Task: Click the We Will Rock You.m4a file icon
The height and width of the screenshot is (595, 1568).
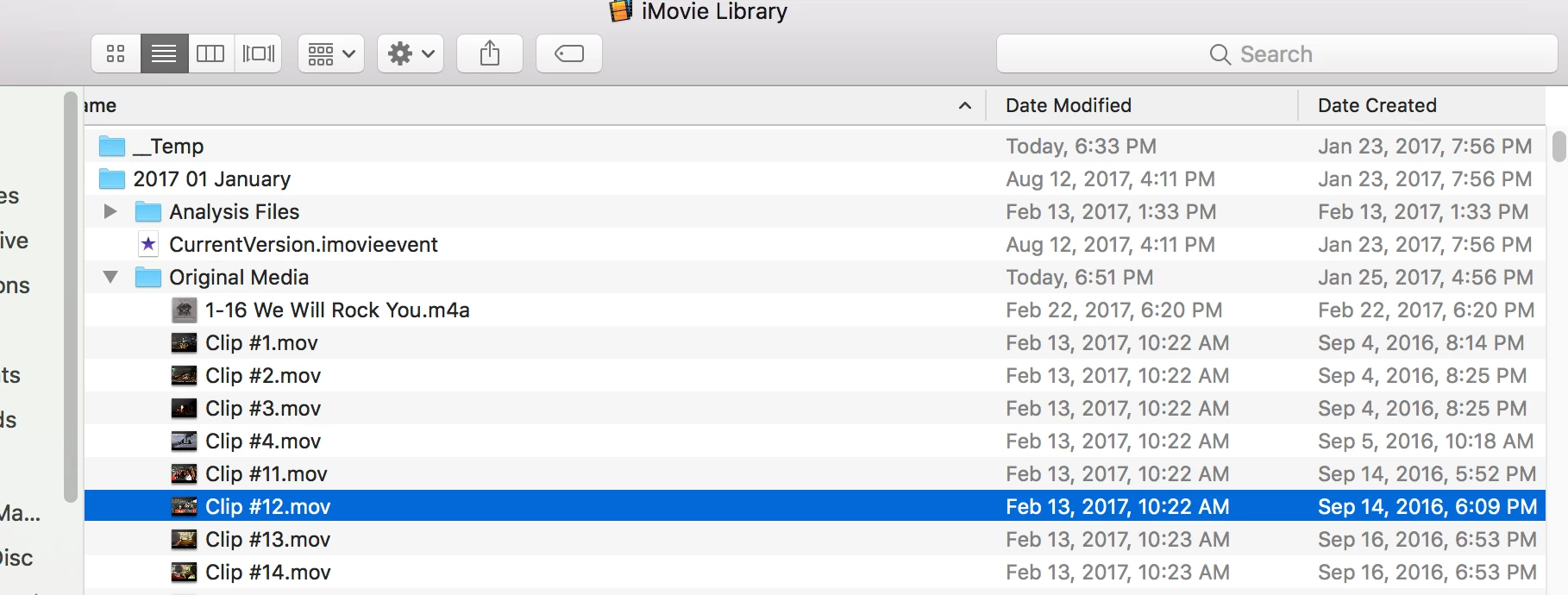Action: (184, 310)
